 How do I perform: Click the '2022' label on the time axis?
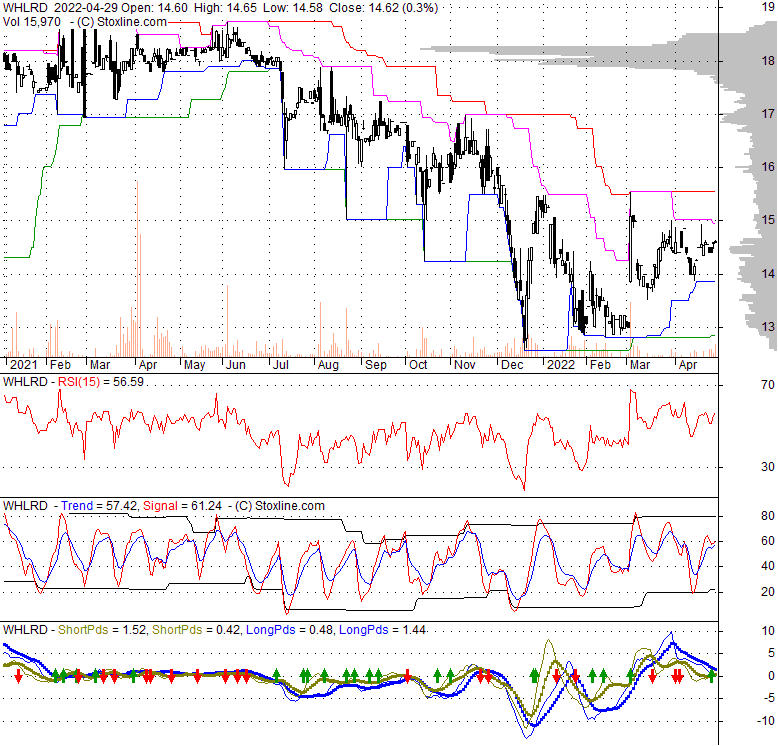pos(561,365)
